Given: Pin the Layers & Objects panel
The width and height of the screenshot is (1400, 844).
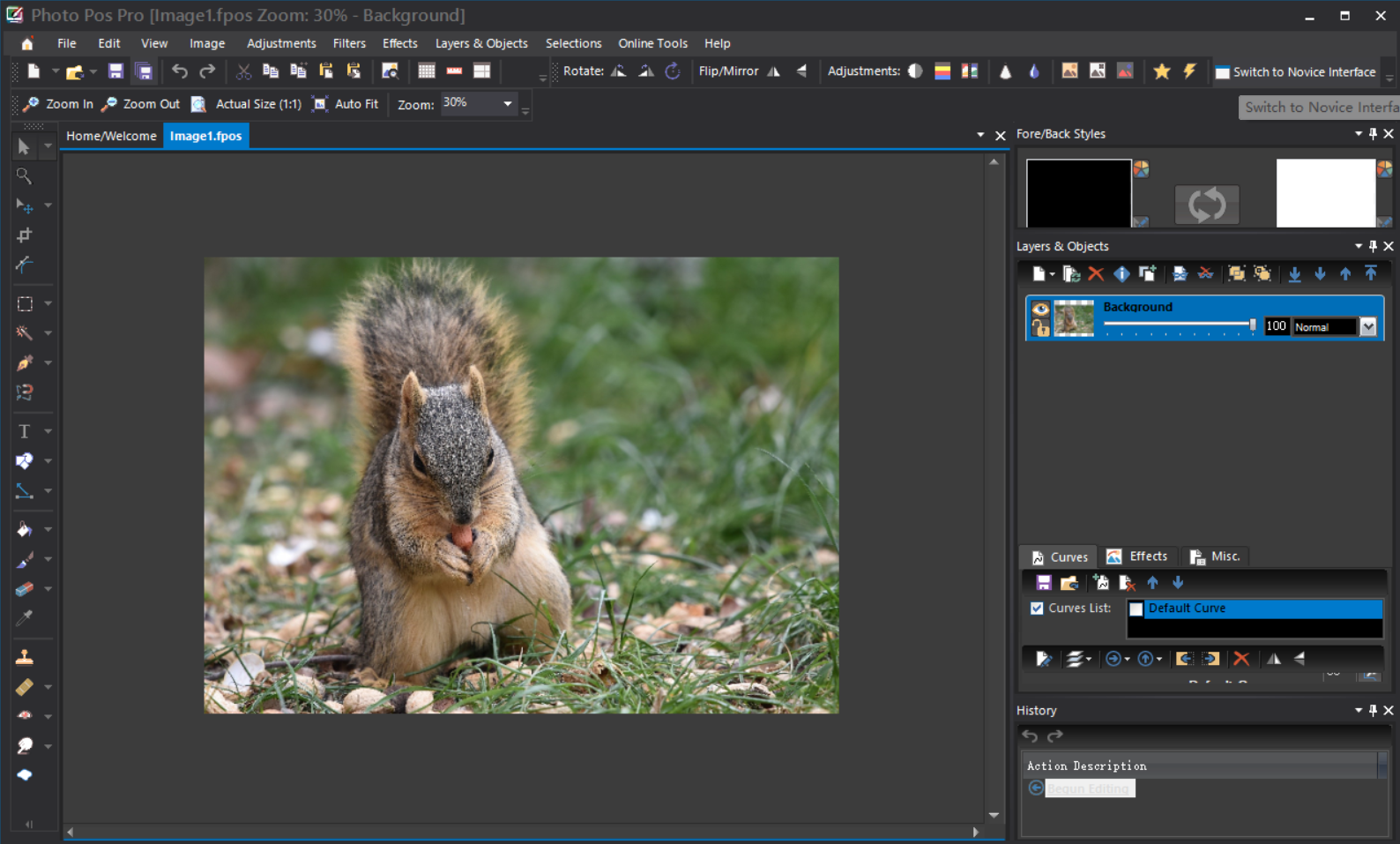Looking at the screenshot, I should (x=1373, y=246).
